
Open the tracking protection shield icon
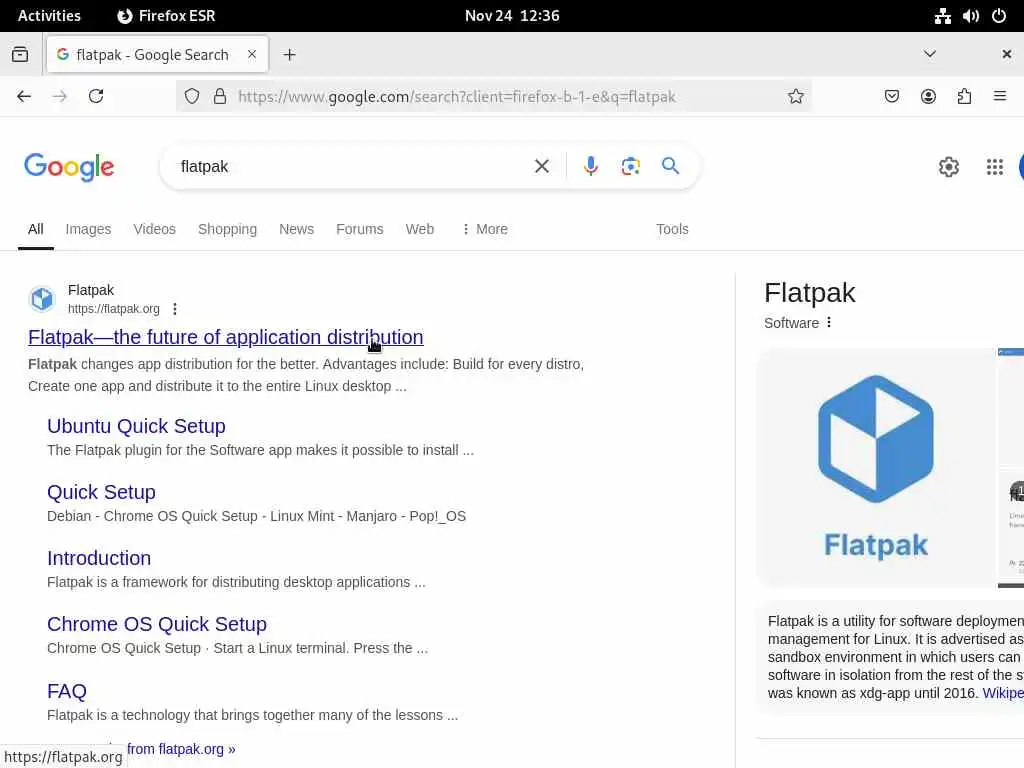tap(191, 97)
